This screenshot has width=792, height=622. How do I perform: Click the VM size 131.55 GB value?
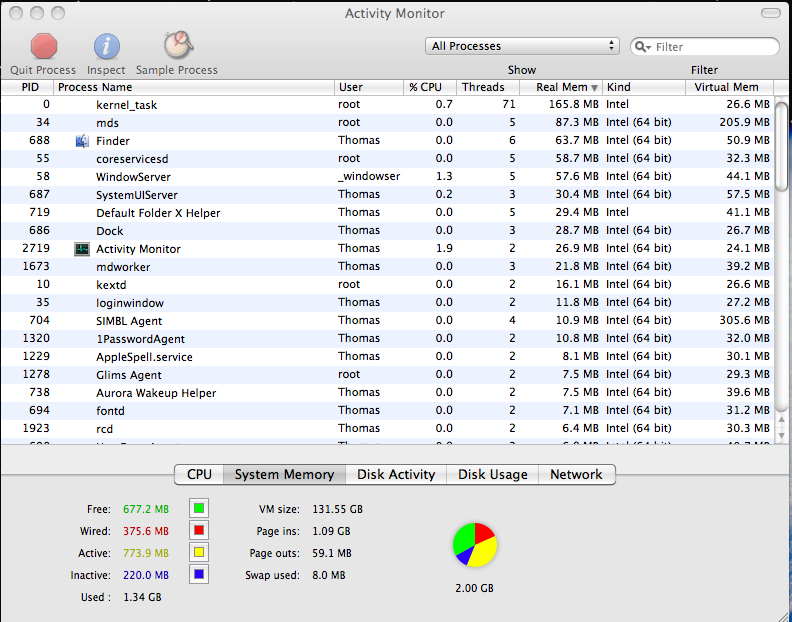(337, 509)
